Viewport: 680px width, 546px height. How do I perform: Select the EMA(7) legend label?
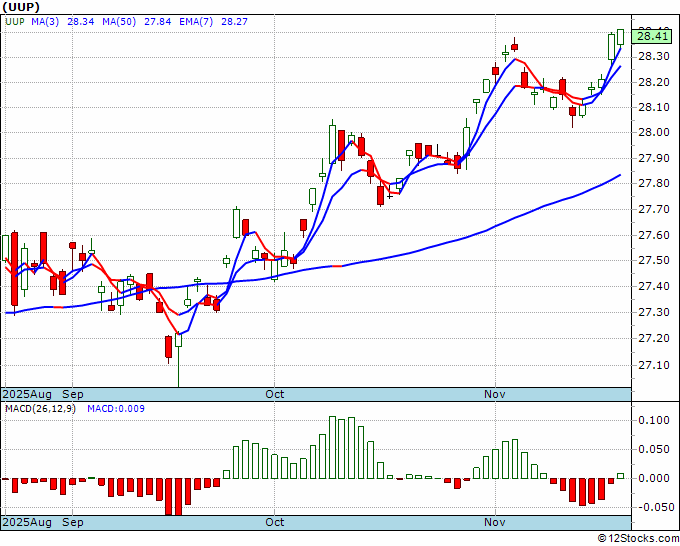[196, 22]
